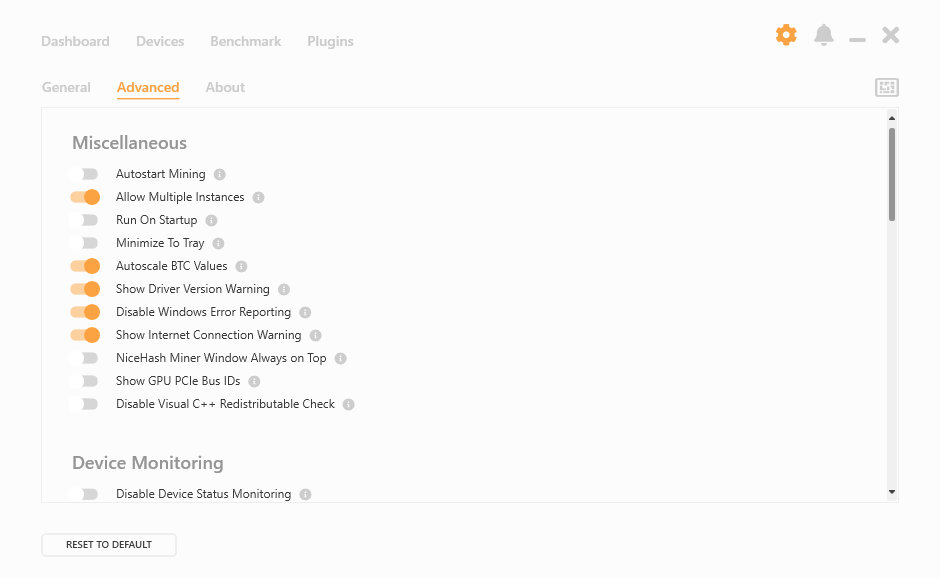Click info icon beside Allow Multiple Instances

pos(258,197)
